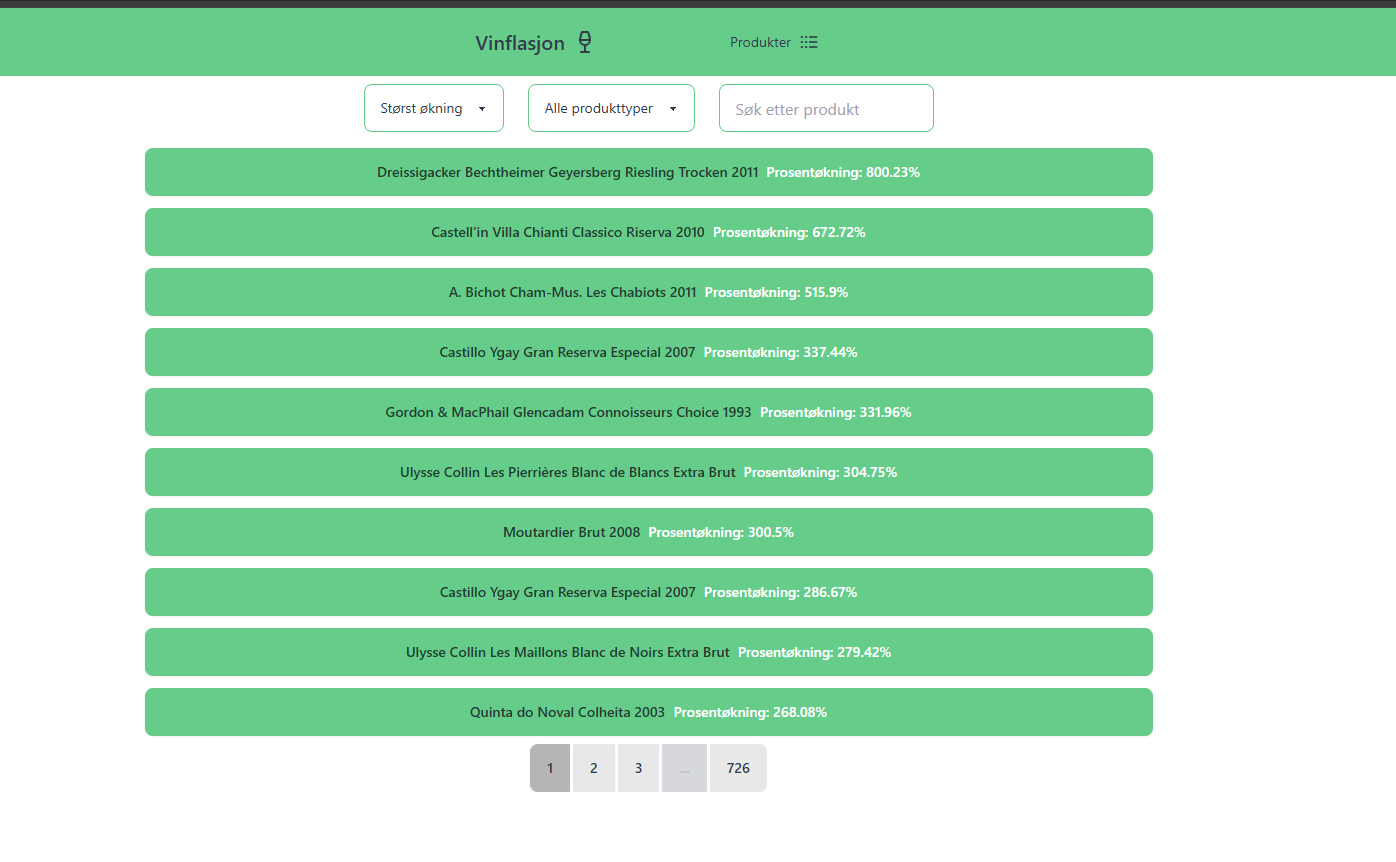The image size is (1396, 862).
Task: Select Castell'in Villa Chianti Classico Riserva 2010
Action: [x=648, y=232]
